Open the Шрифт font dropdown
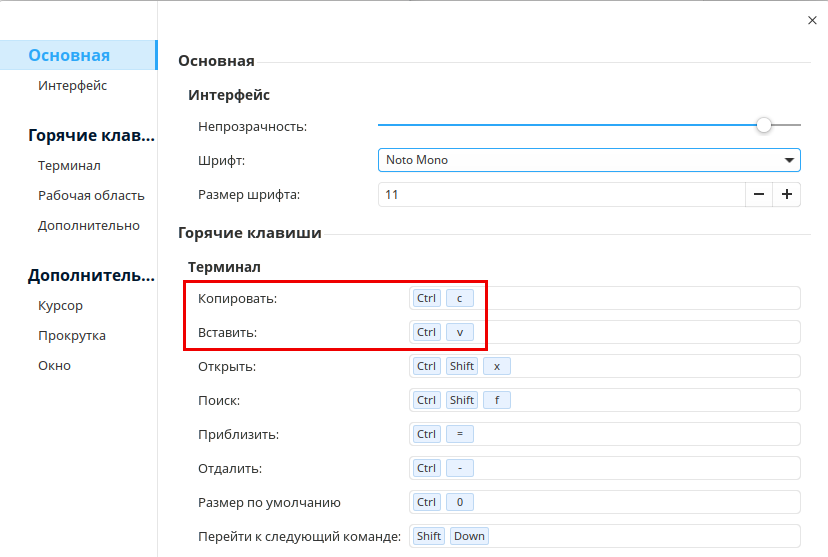828x557 pixels. (589, 160)
